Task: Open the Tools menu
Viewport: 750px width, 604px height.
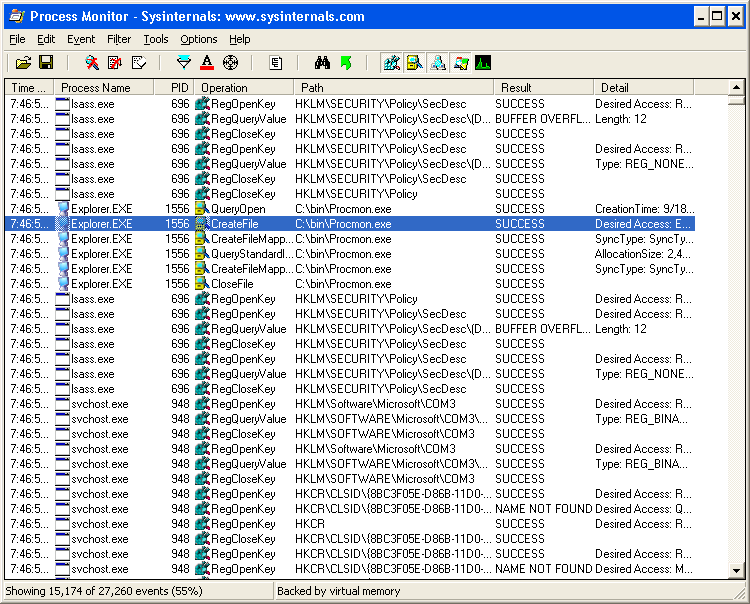Action: (x=156, y=39)
